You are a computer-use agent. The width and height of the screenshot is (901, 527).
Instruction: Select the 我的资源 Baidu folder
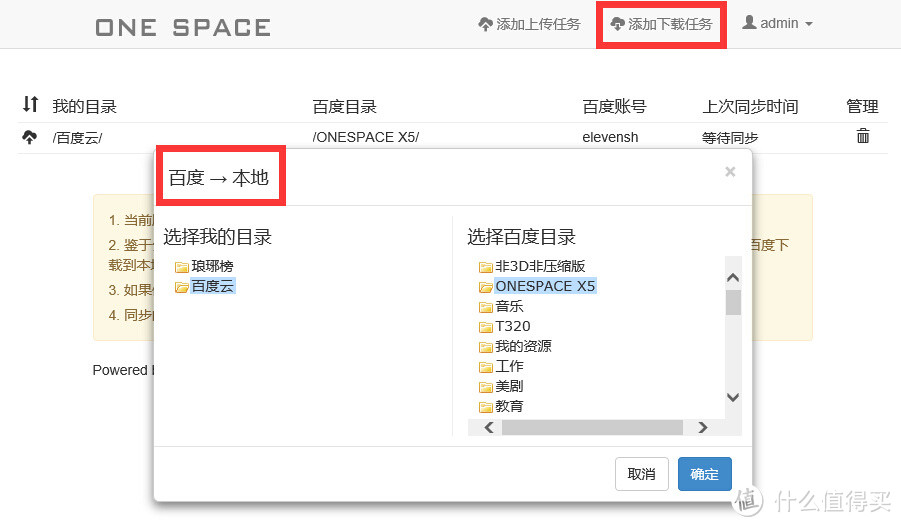click(523, 346)
